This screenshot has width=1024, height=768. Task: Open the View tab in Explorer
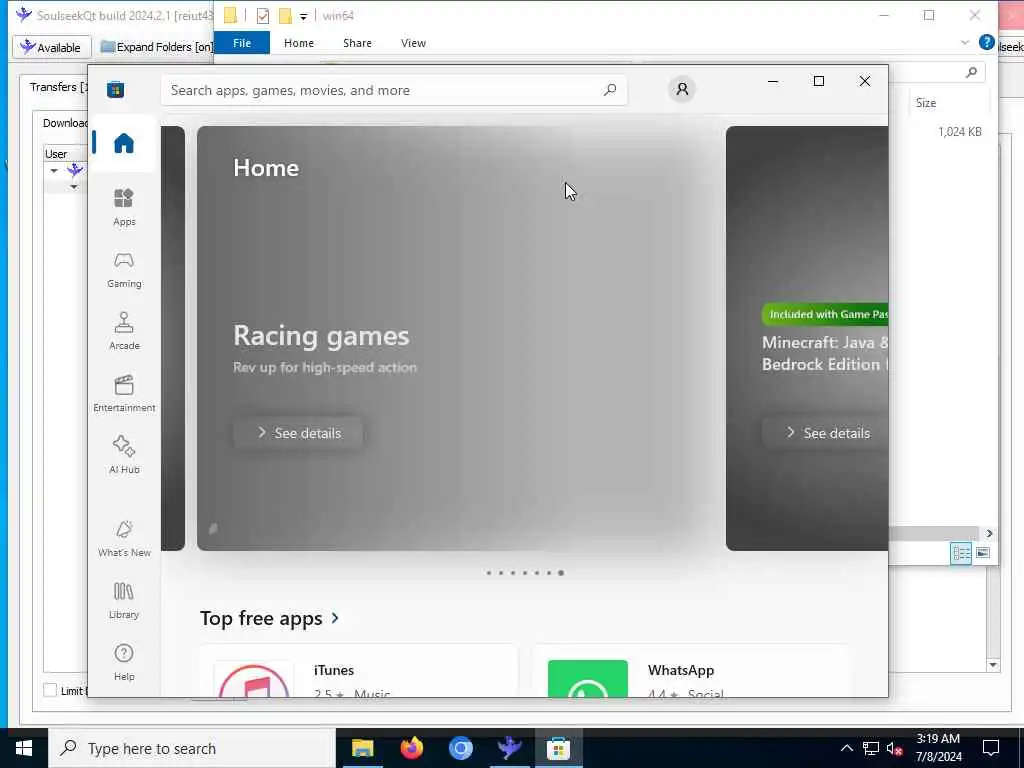pyautogui.click(x=413, y=43)
